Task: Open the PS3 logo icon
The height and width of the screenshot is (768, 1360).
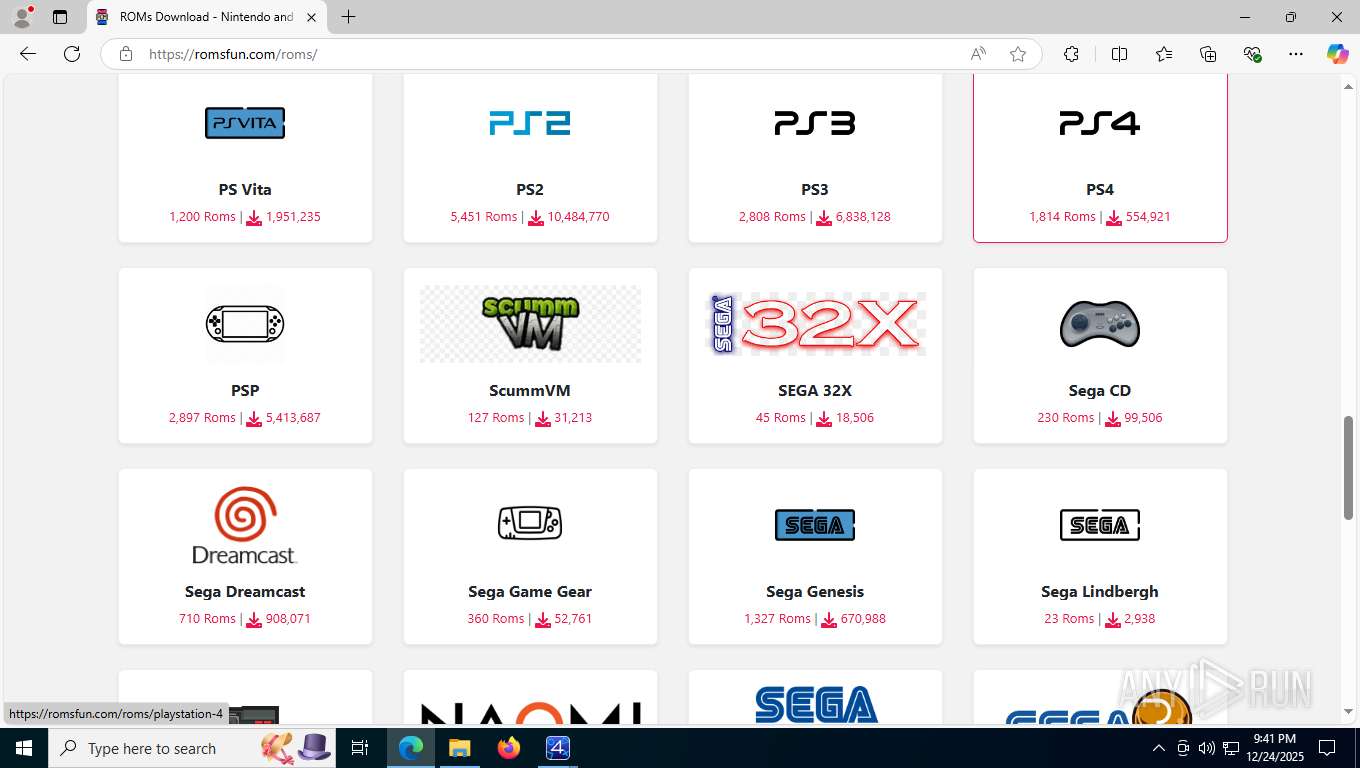Action: pyautogui.click(x=815, y=123)
